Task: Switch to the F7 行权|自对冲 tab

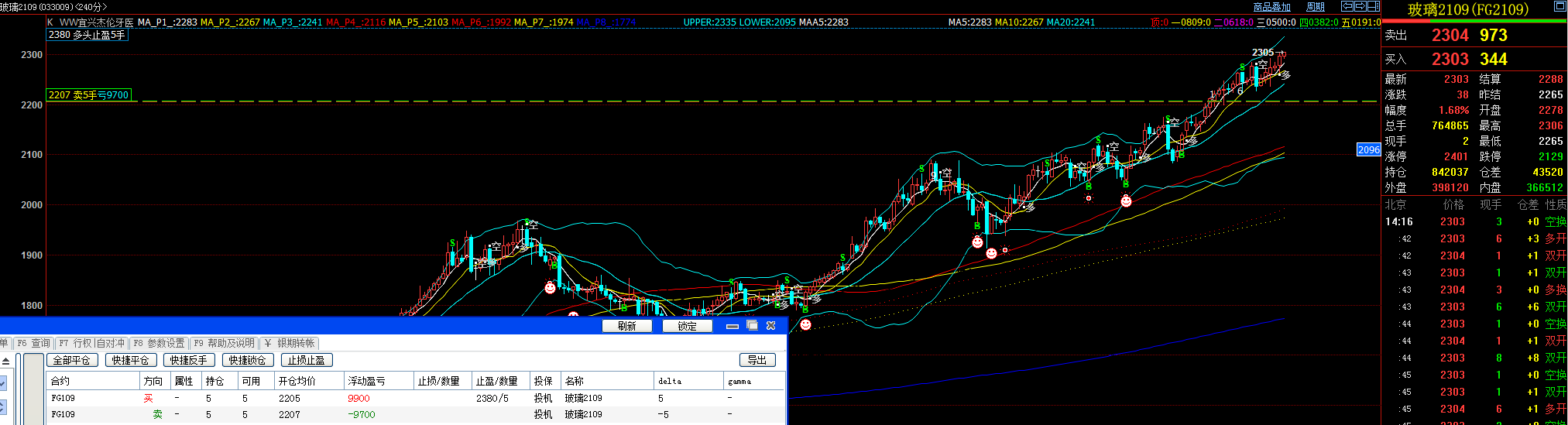Action: 91,343
